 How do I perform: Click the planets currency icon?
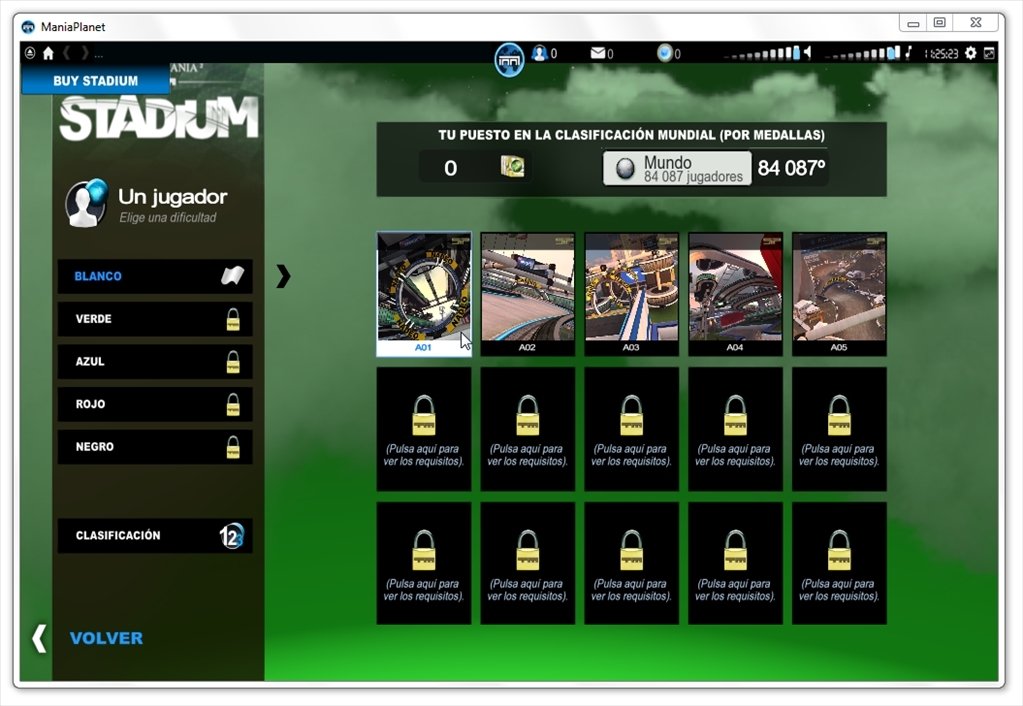664,53
